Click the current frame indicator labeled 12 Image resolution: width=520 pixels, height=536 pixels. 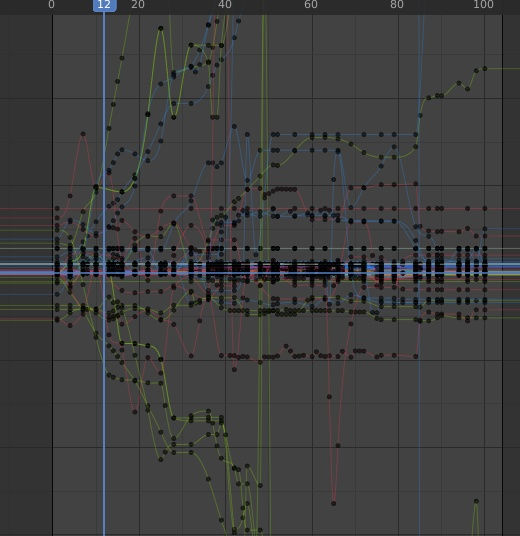104,5
